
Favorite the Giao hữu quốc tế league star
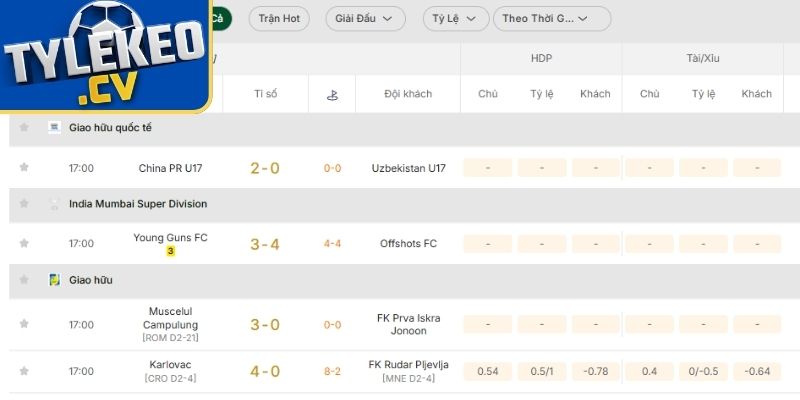(x=24, y=128)
